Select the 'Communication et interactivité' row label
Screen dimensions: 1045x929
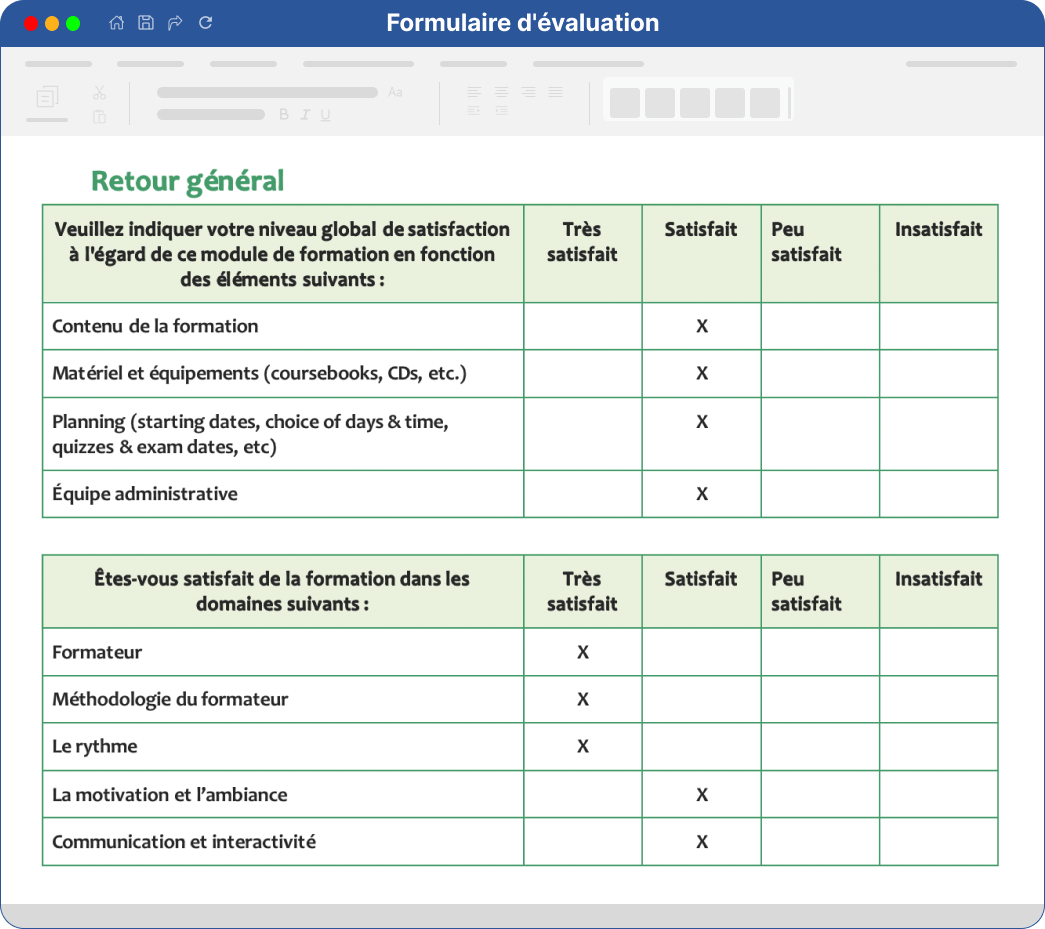pyautogui.click(x=184, y=842)
